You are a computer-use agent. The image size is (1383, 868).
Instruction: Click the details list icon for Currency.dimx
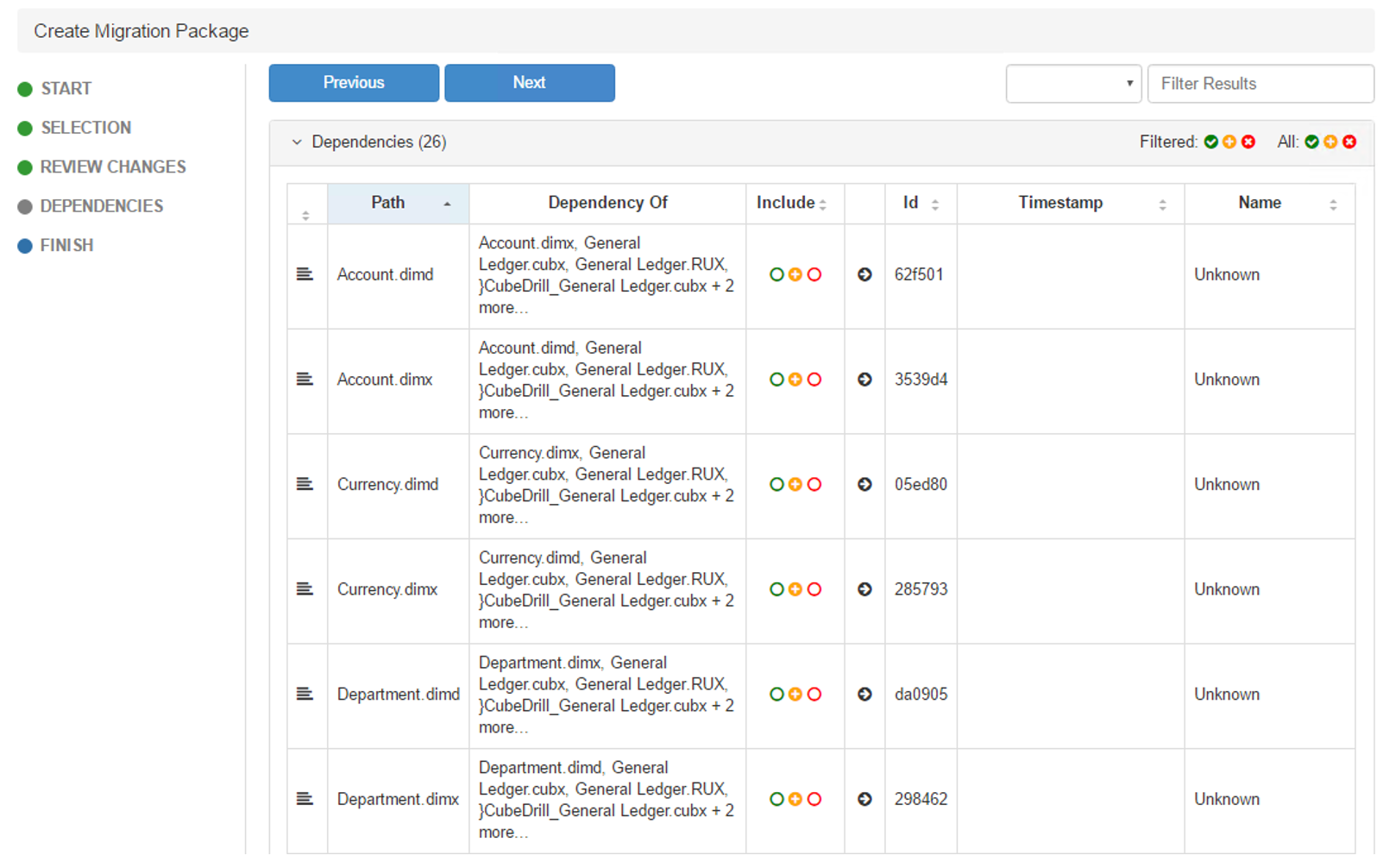(305, 589)
